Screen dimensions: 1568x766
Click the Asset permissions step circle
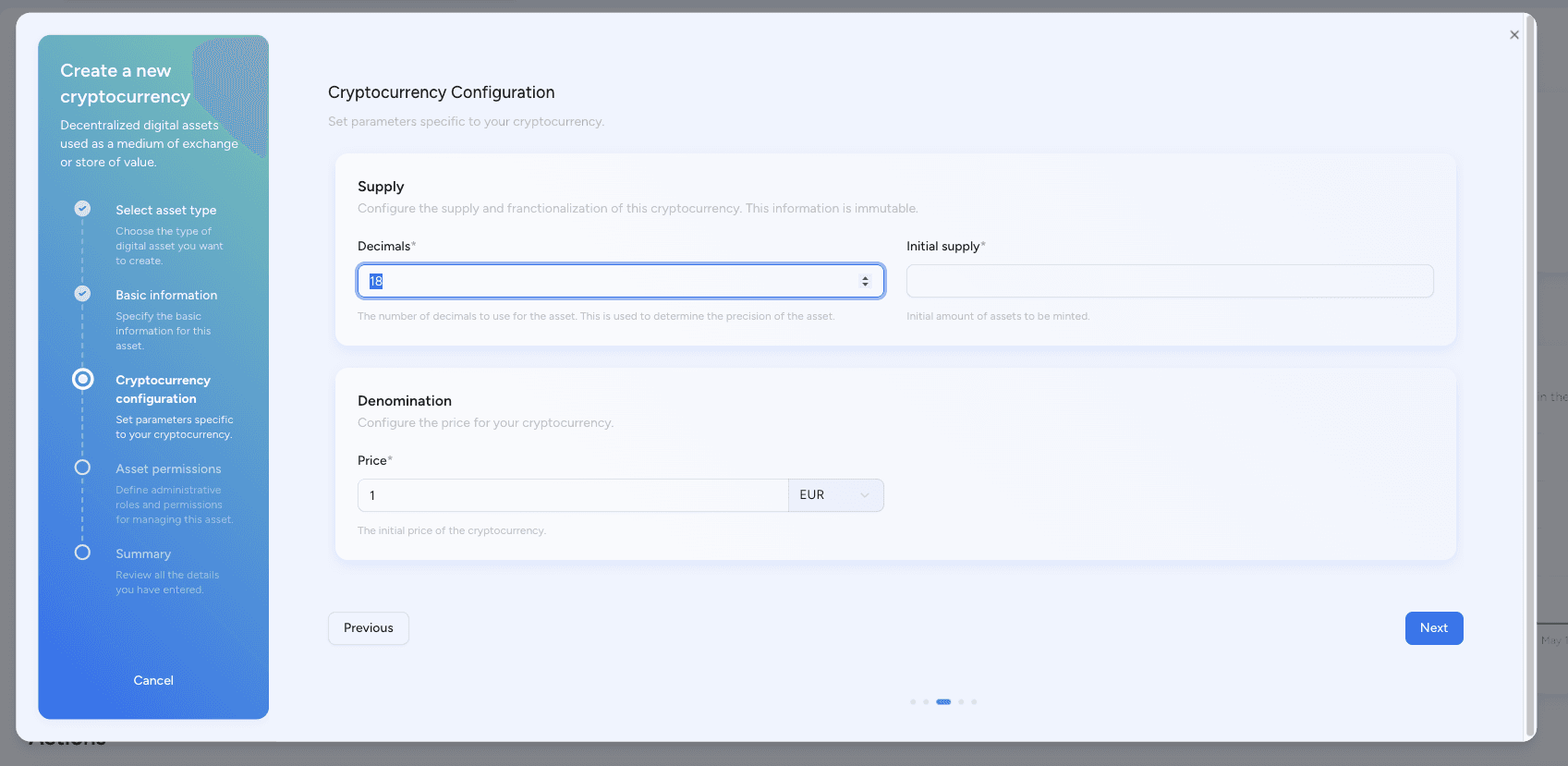(82, 468)
